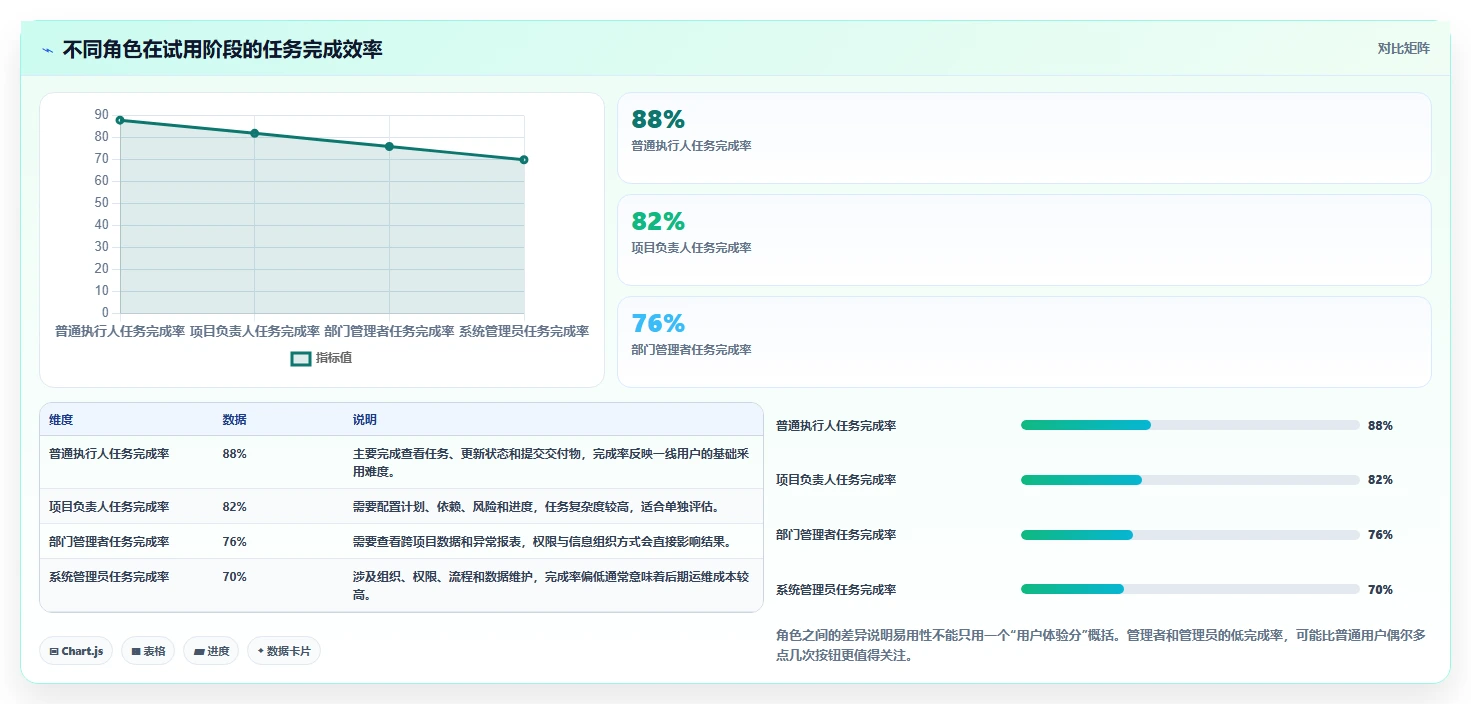Click the 88% value beside the progress bar
Image resolution: width=1471 pixels, height=704 pixels.
pyautogui.click(x=1380, y=426)
